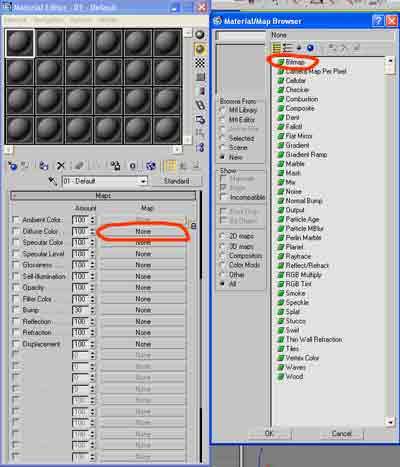Click the Go to Parent icon
Screen dimensions: 400x467
(x=183, y=166)
